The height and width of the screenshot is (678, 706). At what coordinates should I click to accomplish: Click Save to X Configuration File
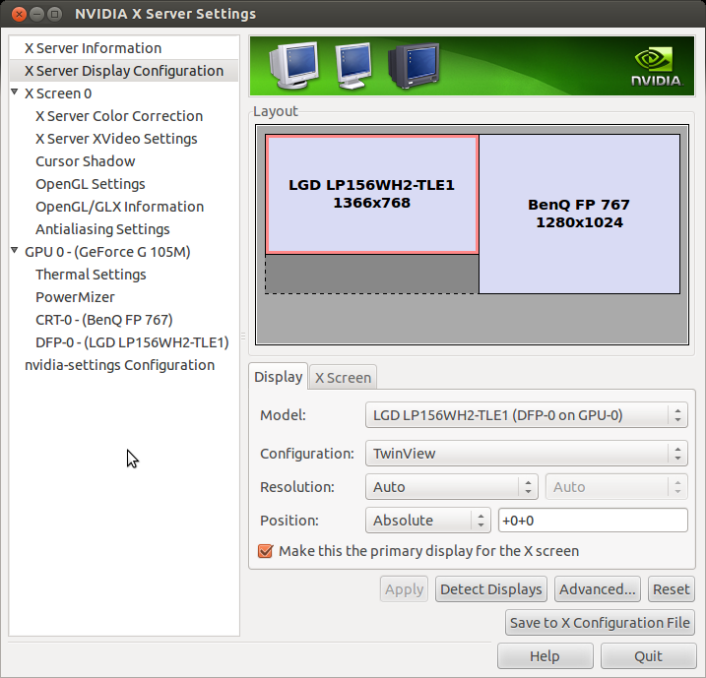click(600, 622)
